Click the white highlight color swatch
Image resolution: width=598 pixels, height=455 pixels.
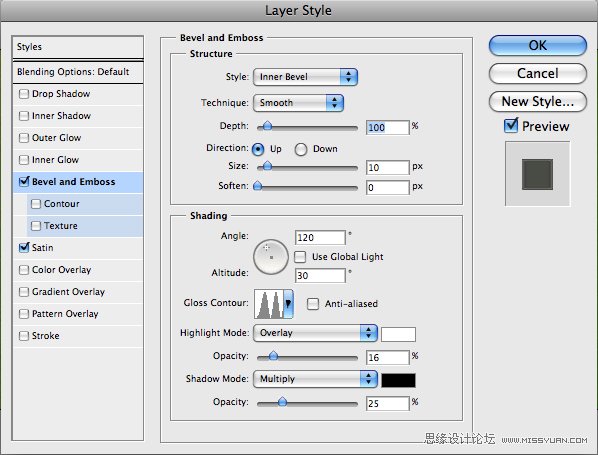click(399, 334)
